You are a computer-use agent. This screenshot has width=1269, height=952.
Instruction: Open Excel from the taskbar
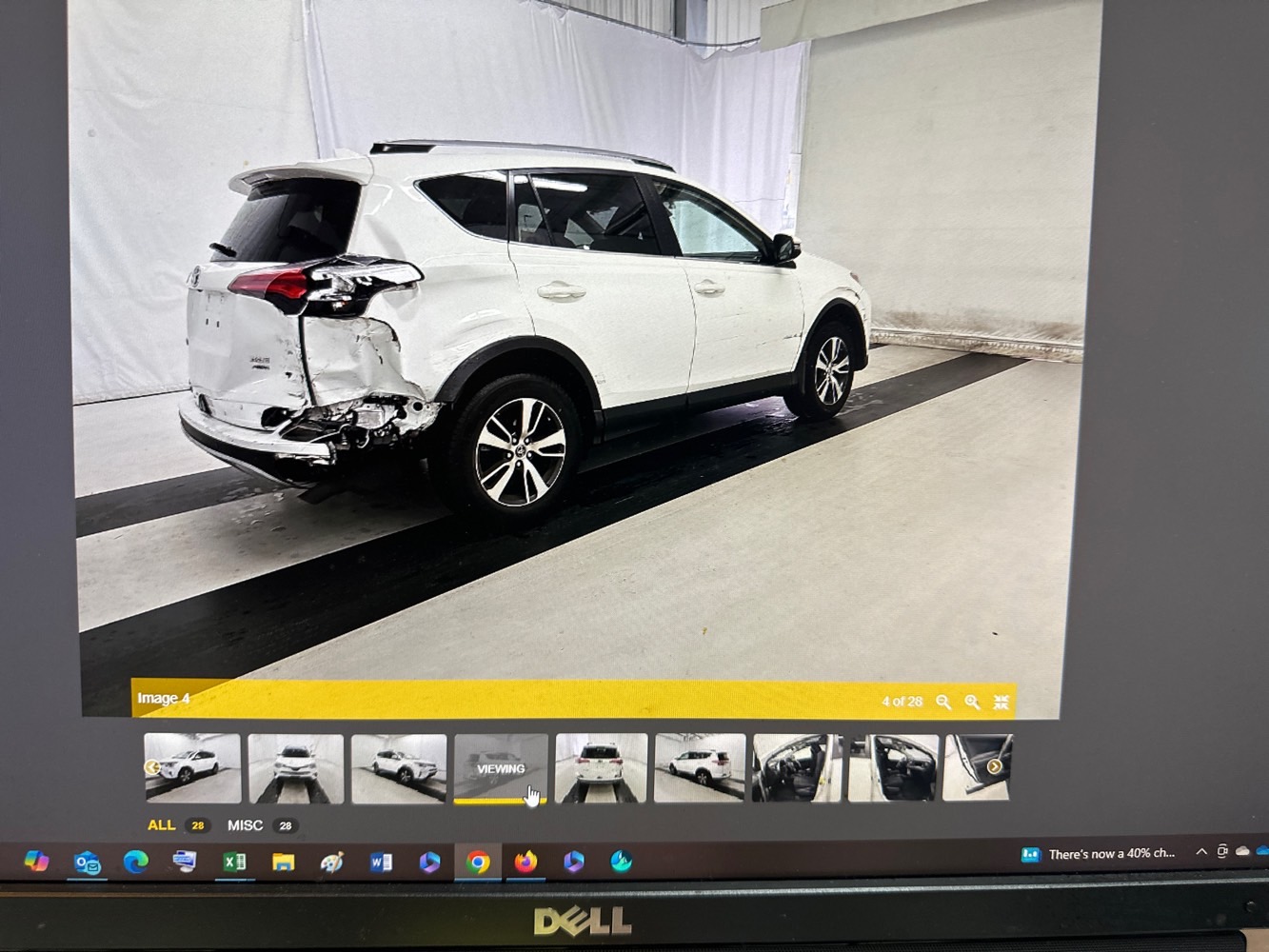tap(234, 862)
